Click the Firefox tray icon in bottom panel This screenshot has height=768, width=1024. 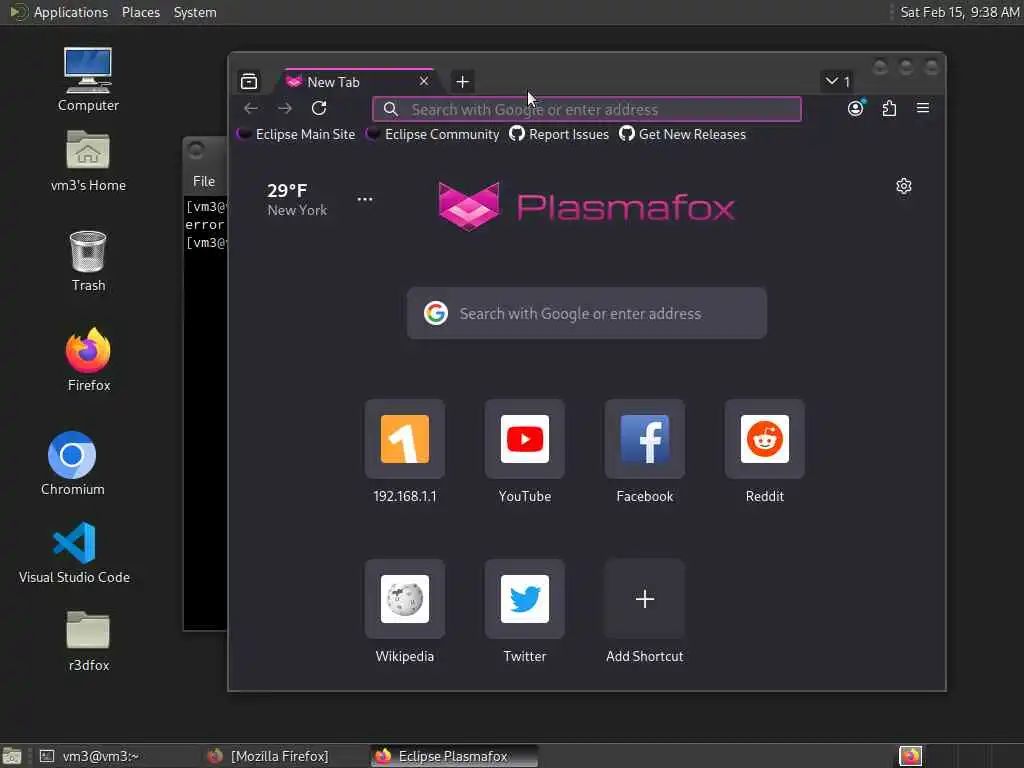[x=910, y=756]
